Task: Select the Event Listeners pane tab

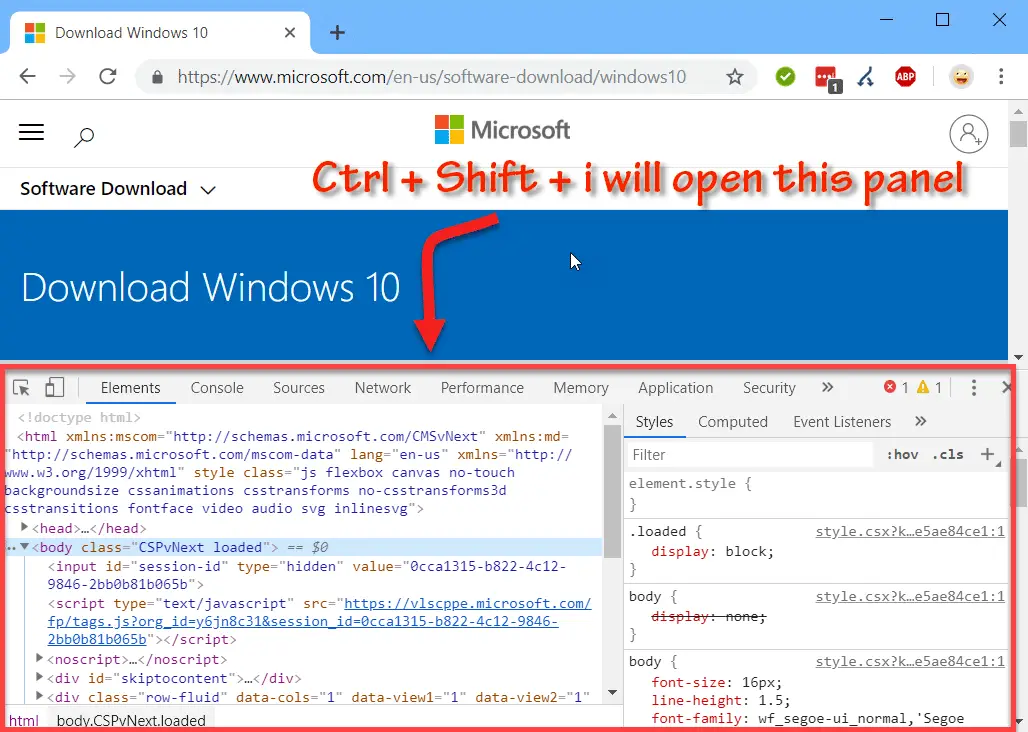Action: (x=842, y=422)
